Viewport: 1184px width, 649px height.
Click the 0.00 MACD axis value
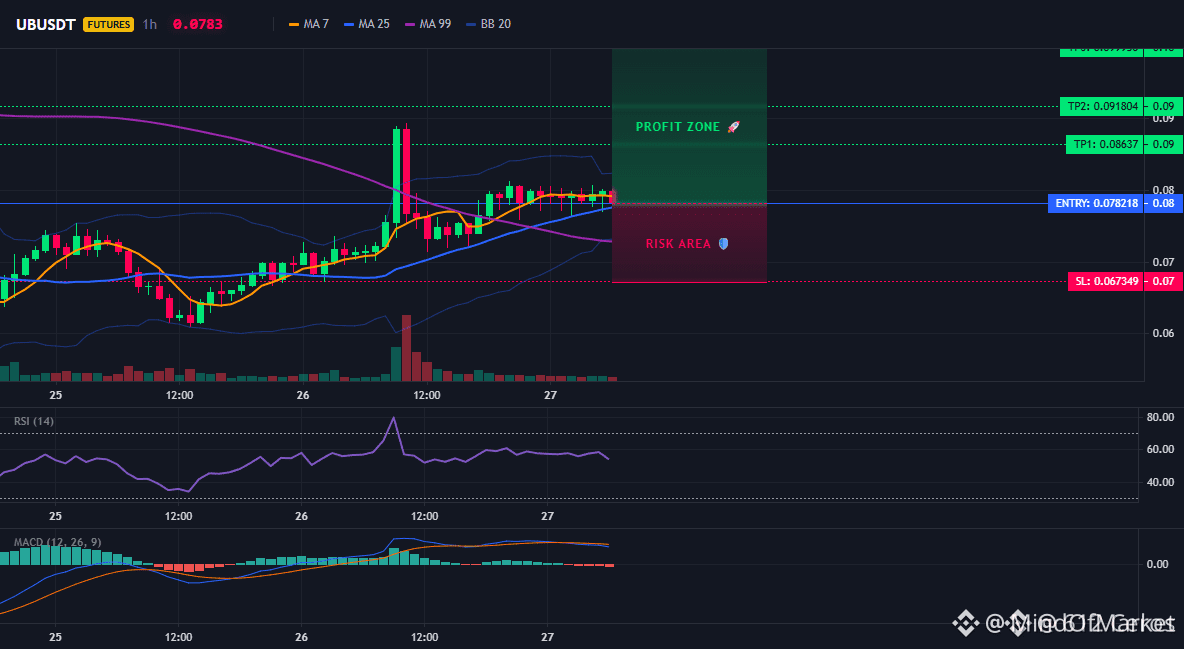(x=1157, y=564)
